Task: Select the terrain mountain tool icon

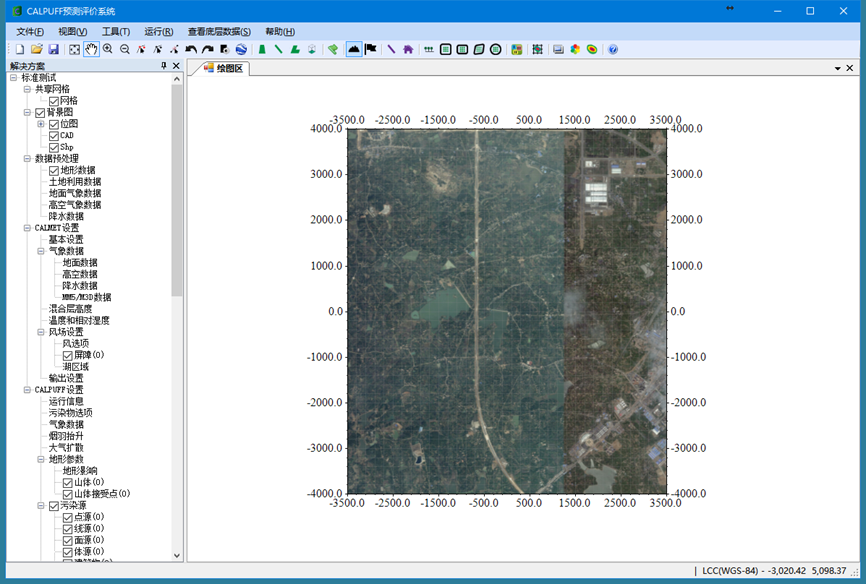Action: pos(353,49)
